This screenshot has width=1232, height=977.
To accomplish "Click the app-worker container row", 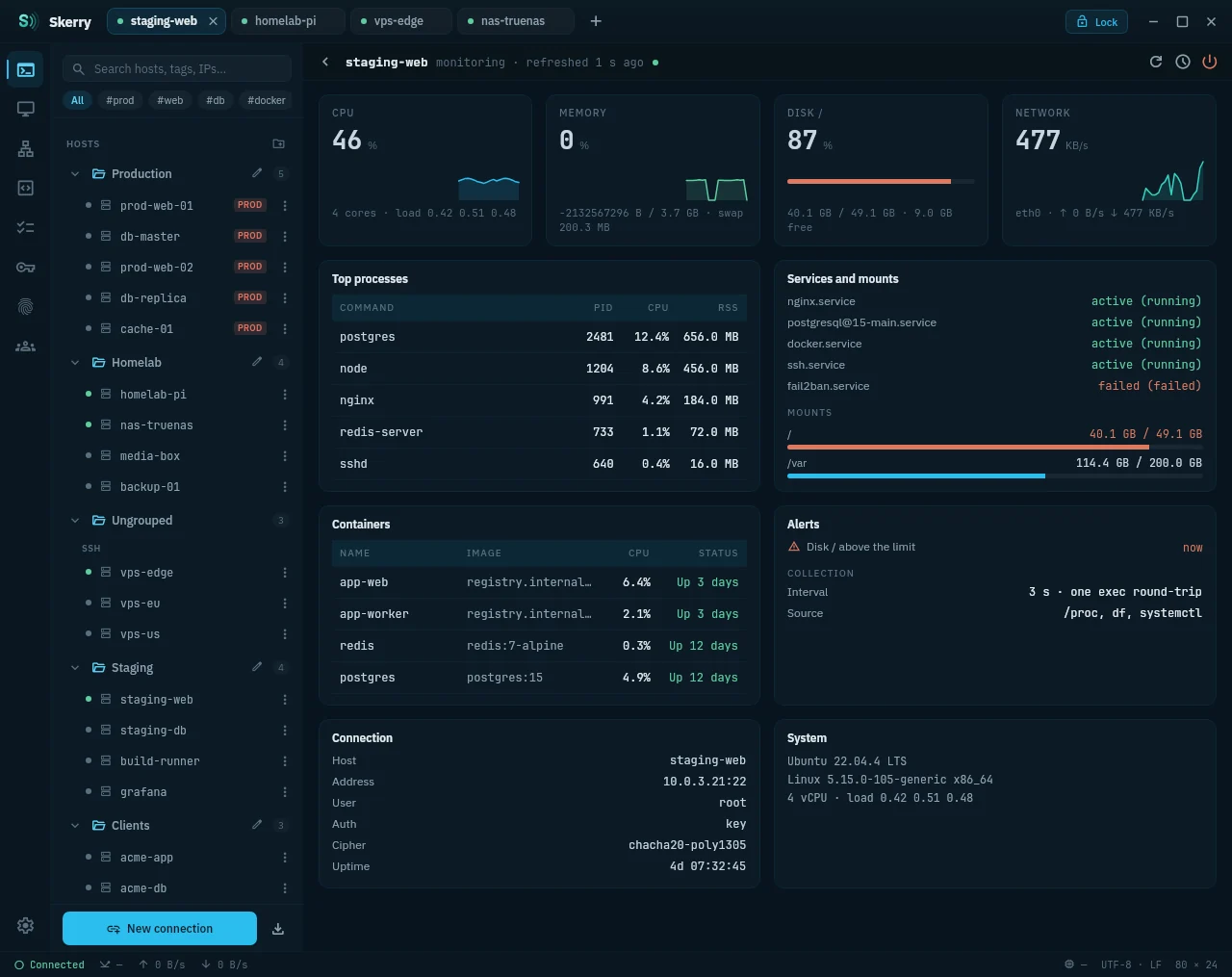I will click(x=539, y=614).
